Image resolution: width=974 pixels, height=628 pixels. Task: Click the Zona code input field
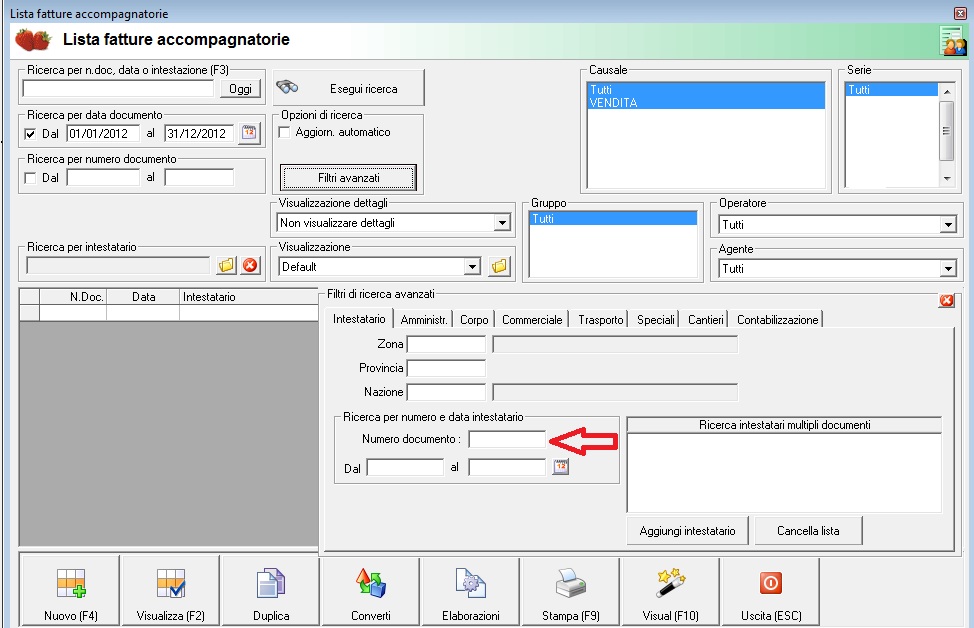446,344
